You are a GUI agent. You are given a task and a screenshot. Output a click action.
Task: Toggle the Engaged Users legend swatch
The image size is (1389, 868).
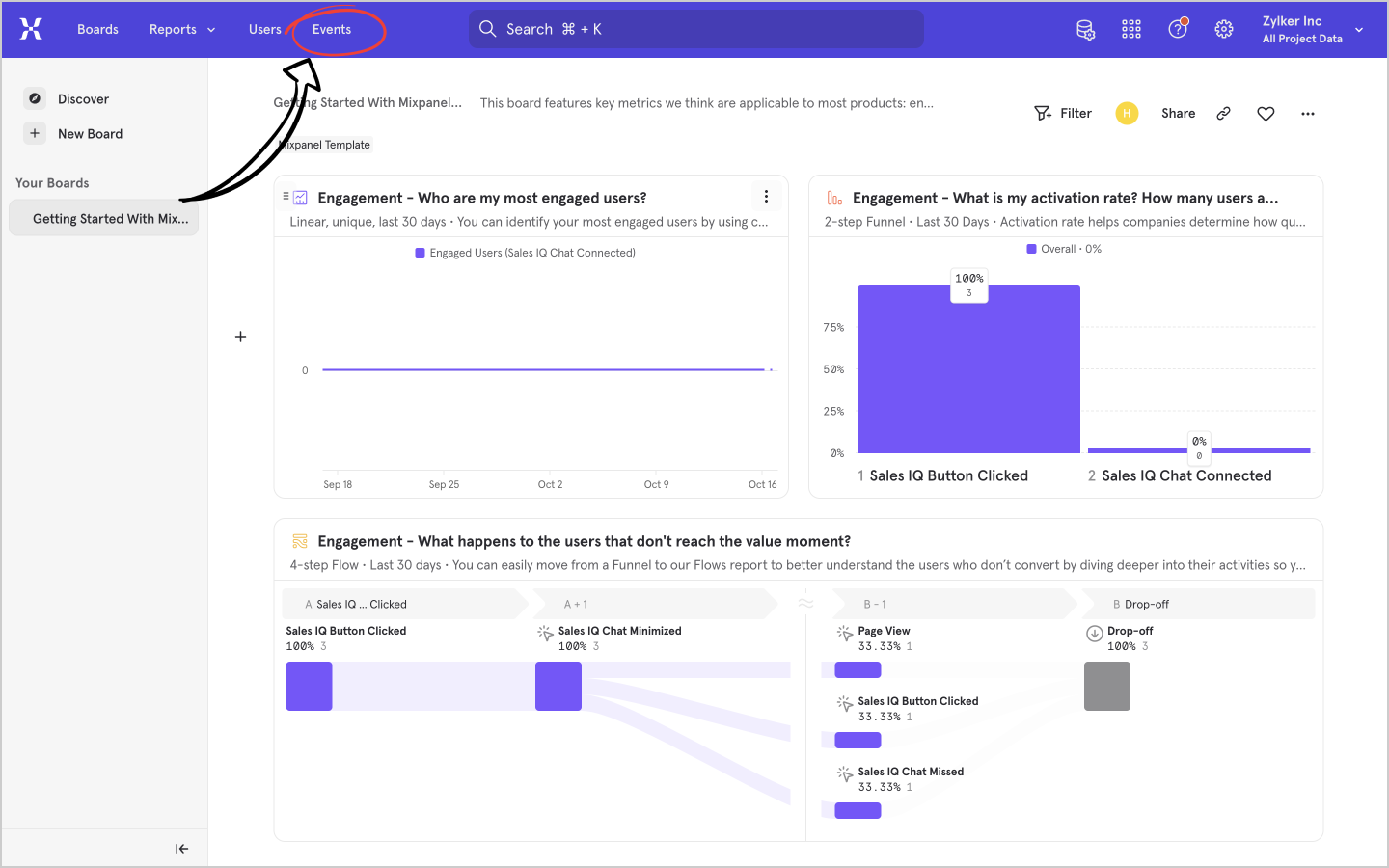(x=420, y=253)
